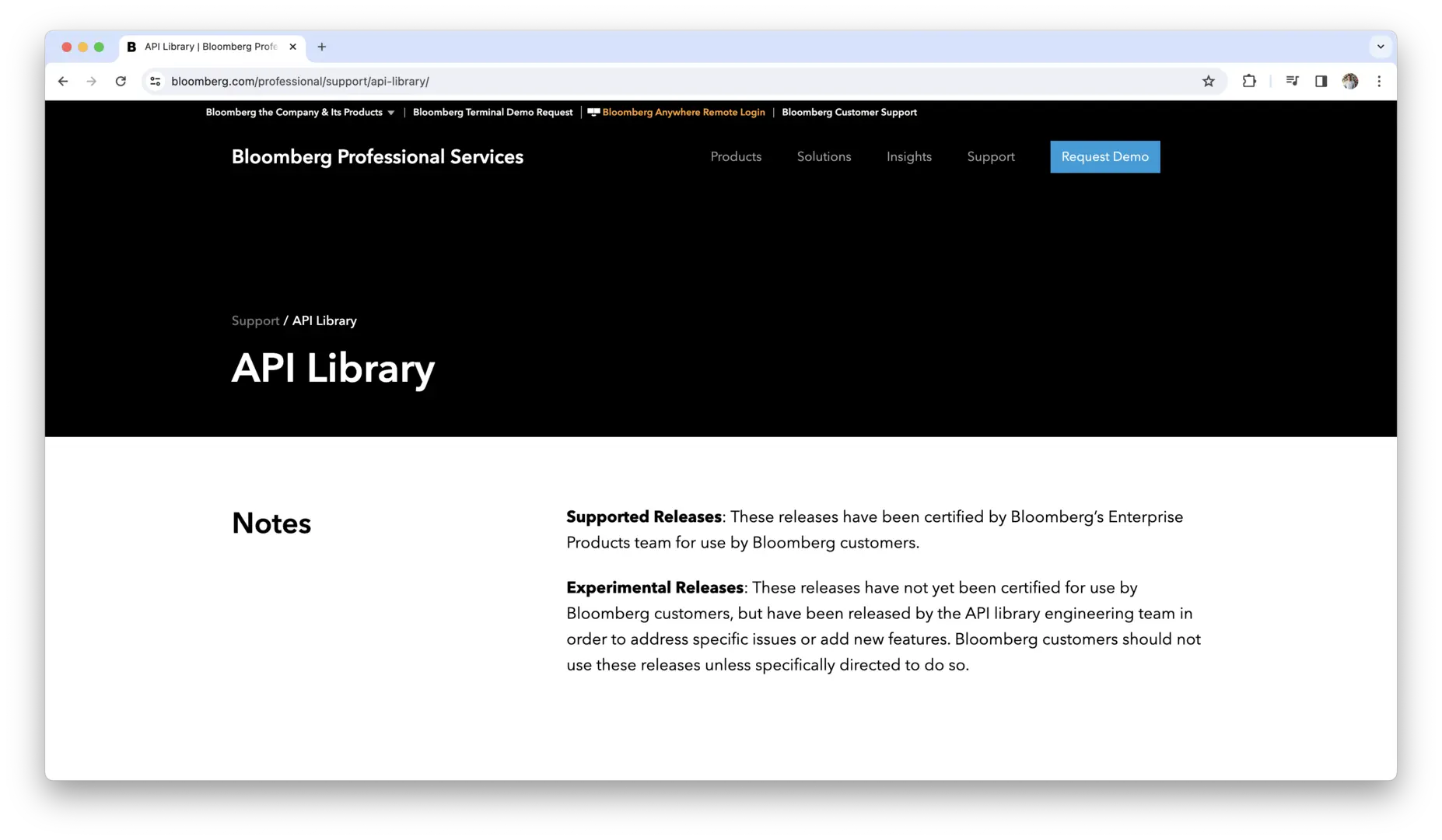Image resolution: width=1442 pixels, height=840 pixels.
Task: Open Bloomberg Terminal Demo Request link
Action: (492, 112)
